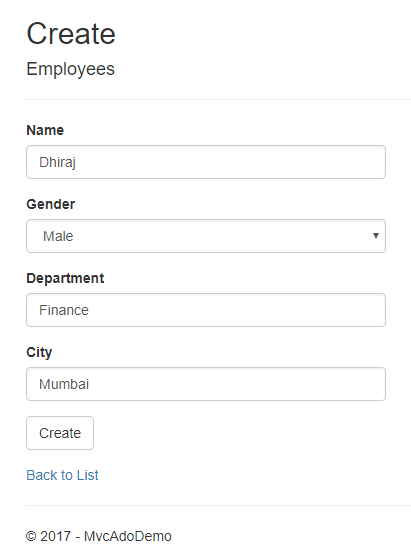
Task: Select the Gender combo box showing Male
Action: [206, 236]
